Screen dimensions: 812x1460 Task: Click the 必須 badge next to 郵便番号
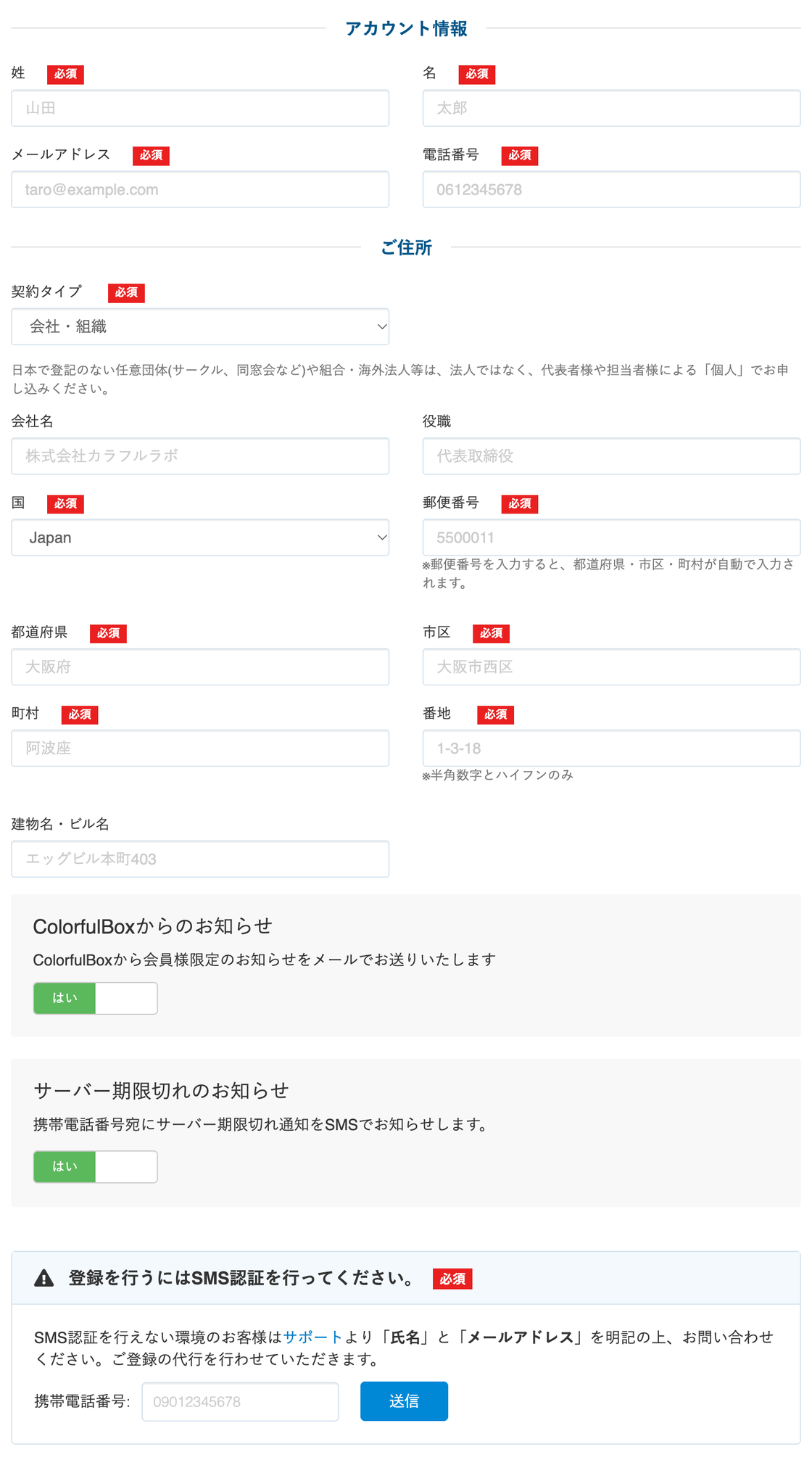coord(520,503)
